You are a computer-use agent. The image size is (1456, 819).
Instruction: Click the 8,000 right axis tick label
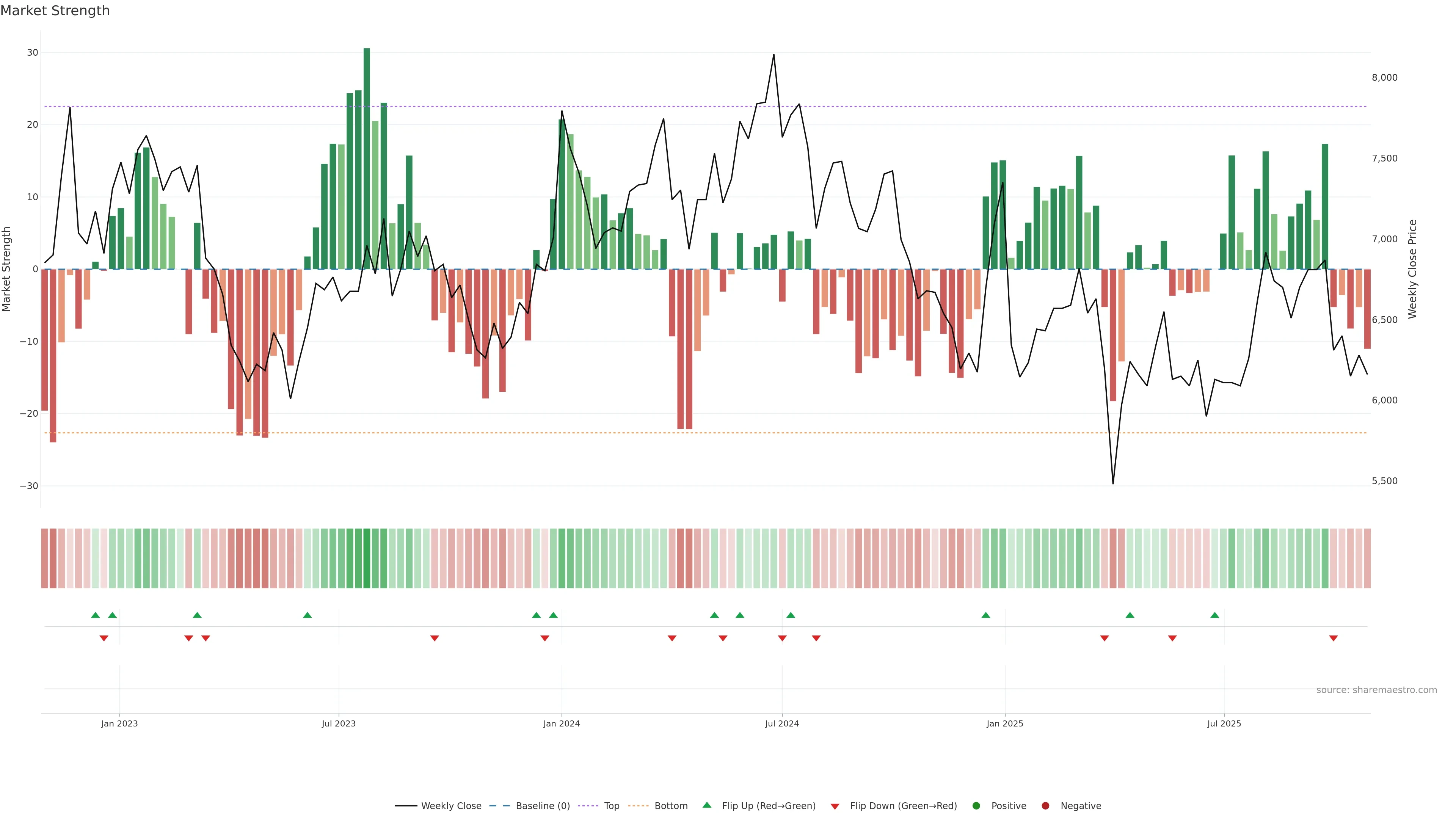click(x=1384, y=78)
